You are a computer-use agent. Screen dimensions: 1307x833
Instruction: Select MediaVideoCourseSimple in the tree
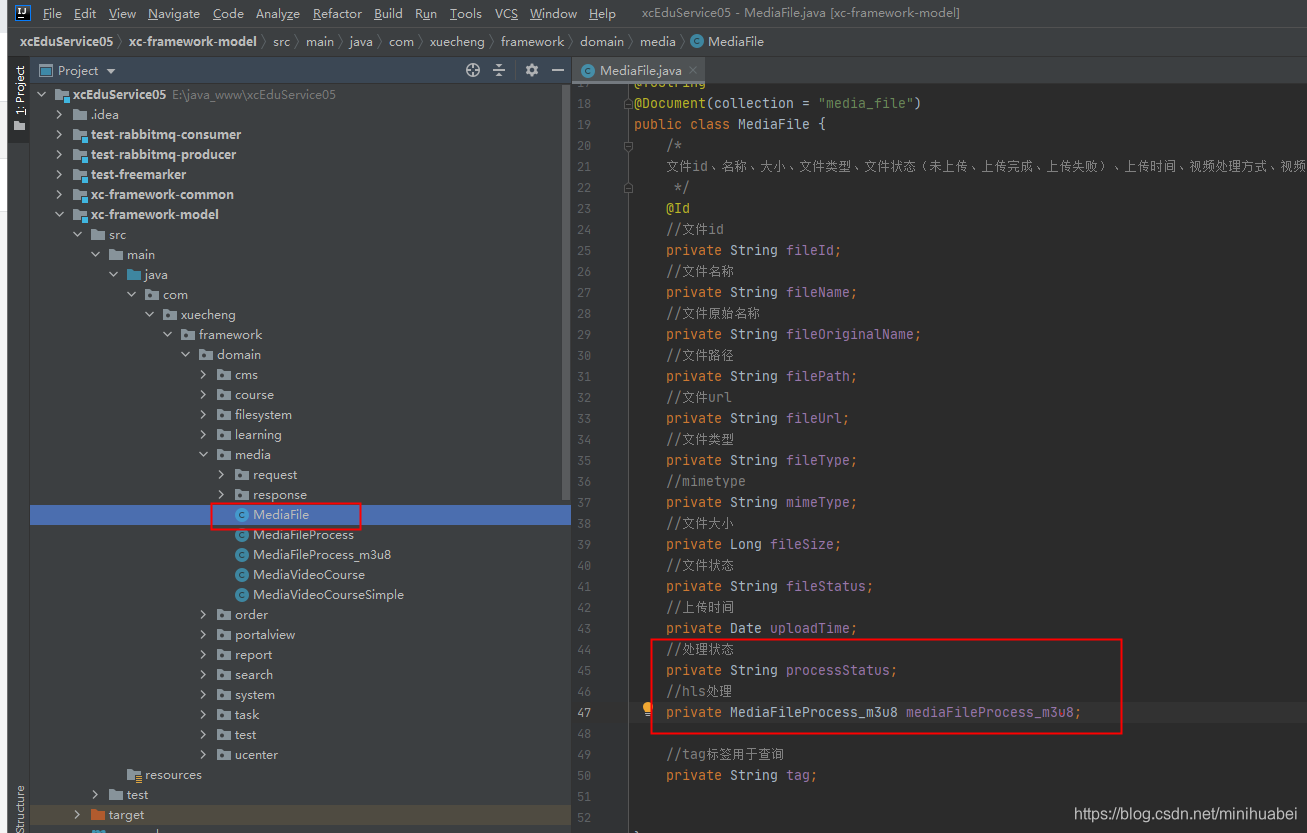328,595
